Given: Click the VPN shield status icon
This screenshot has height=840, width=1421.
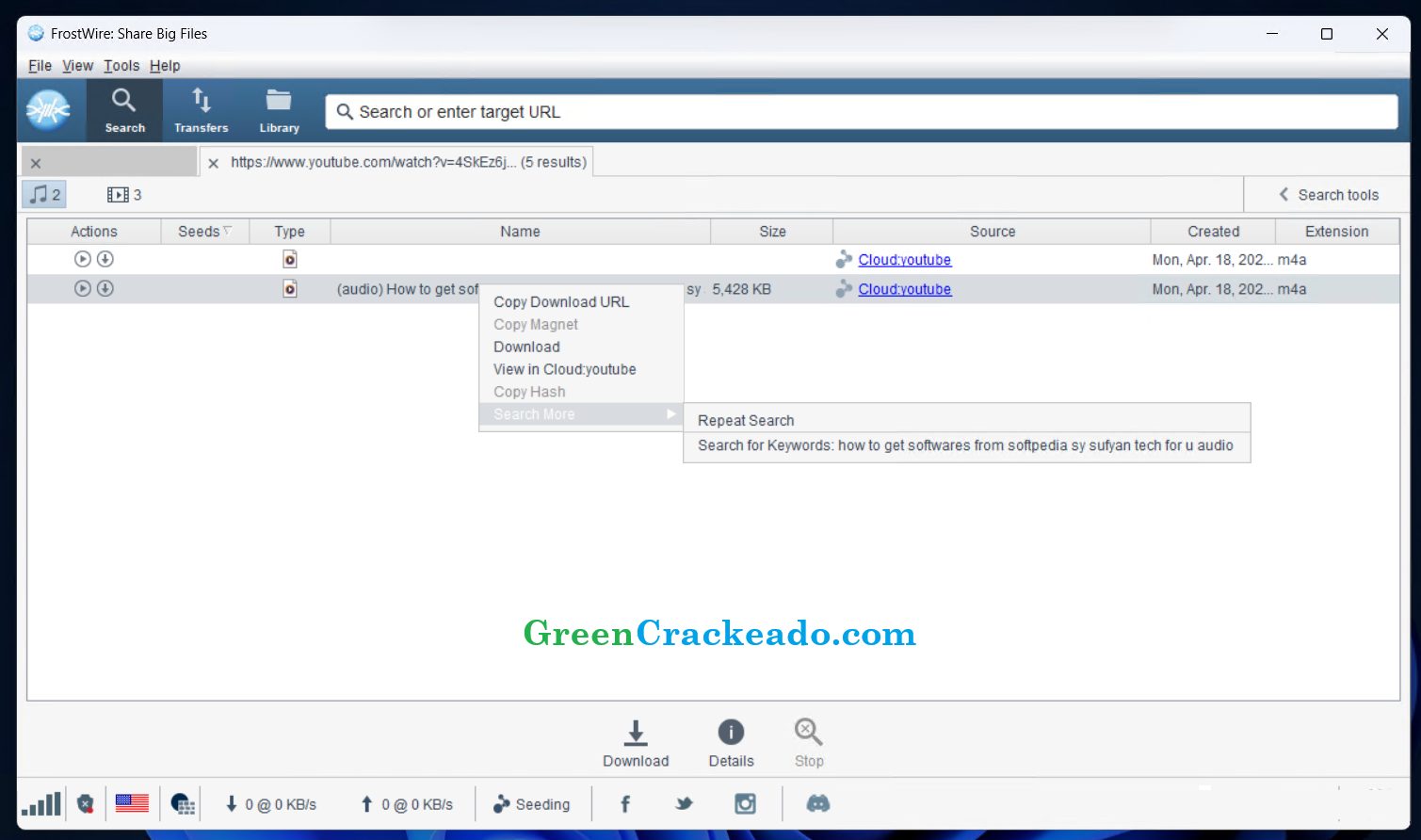Looking at the screenshot, I should click(x=85, y=803).
